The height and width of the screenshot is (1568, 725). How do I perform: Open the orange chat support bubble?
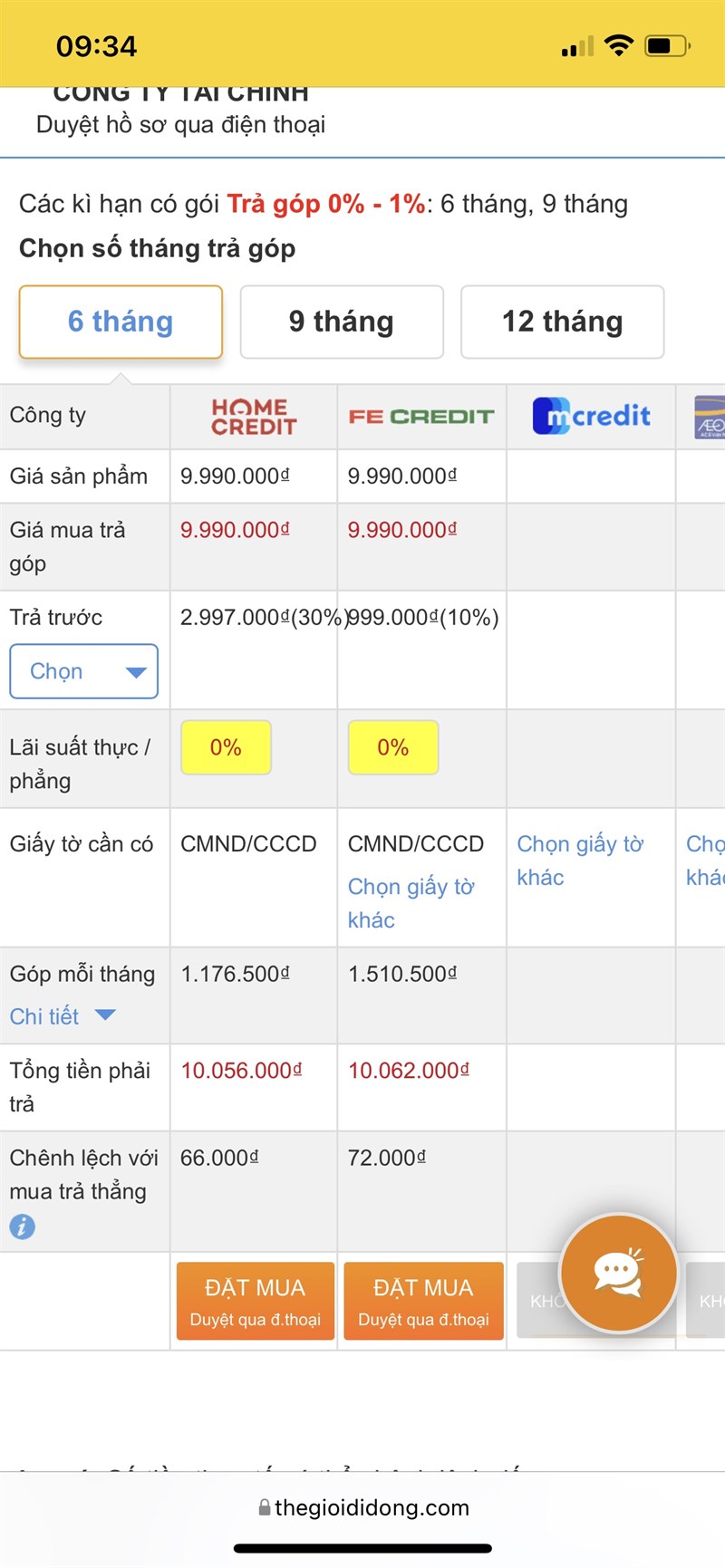[x=619, y=1273]
